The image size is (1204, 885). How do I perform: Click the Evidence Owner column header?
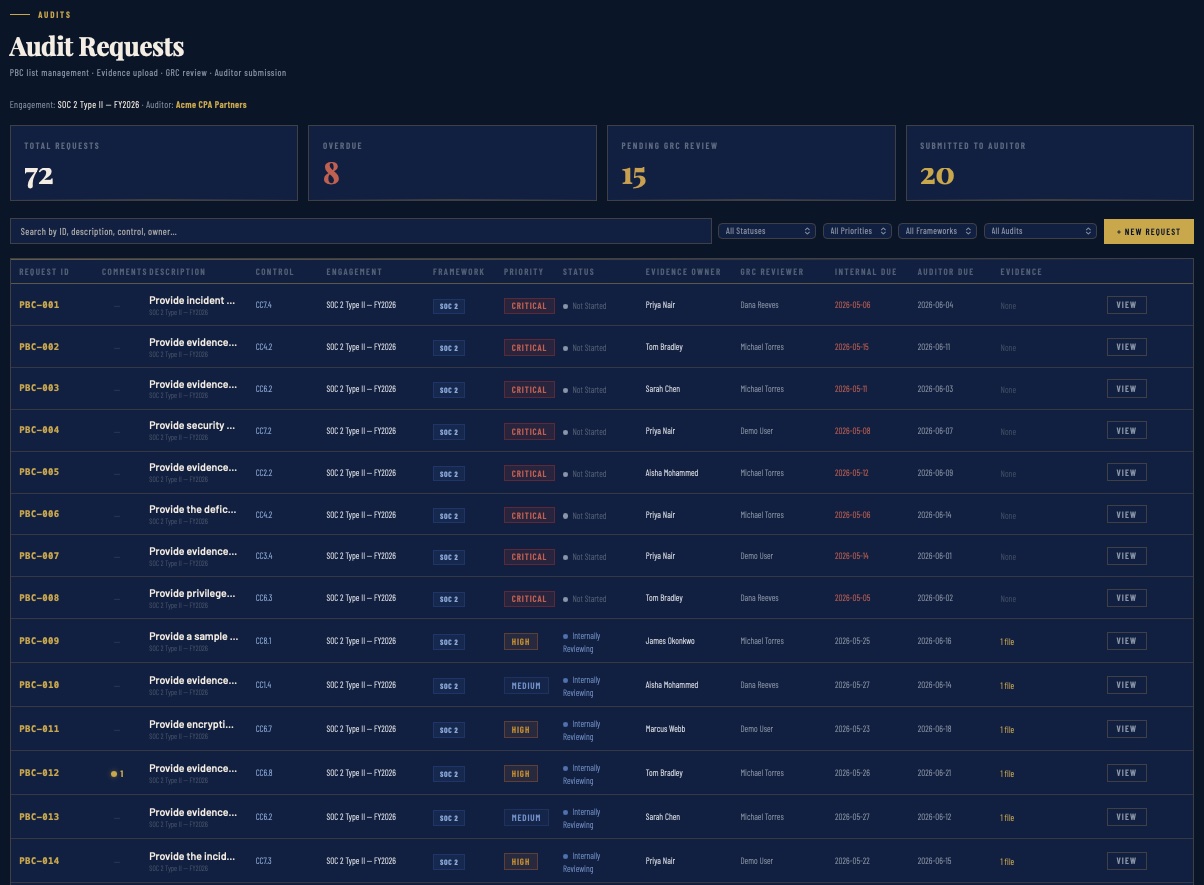[683, 272]
